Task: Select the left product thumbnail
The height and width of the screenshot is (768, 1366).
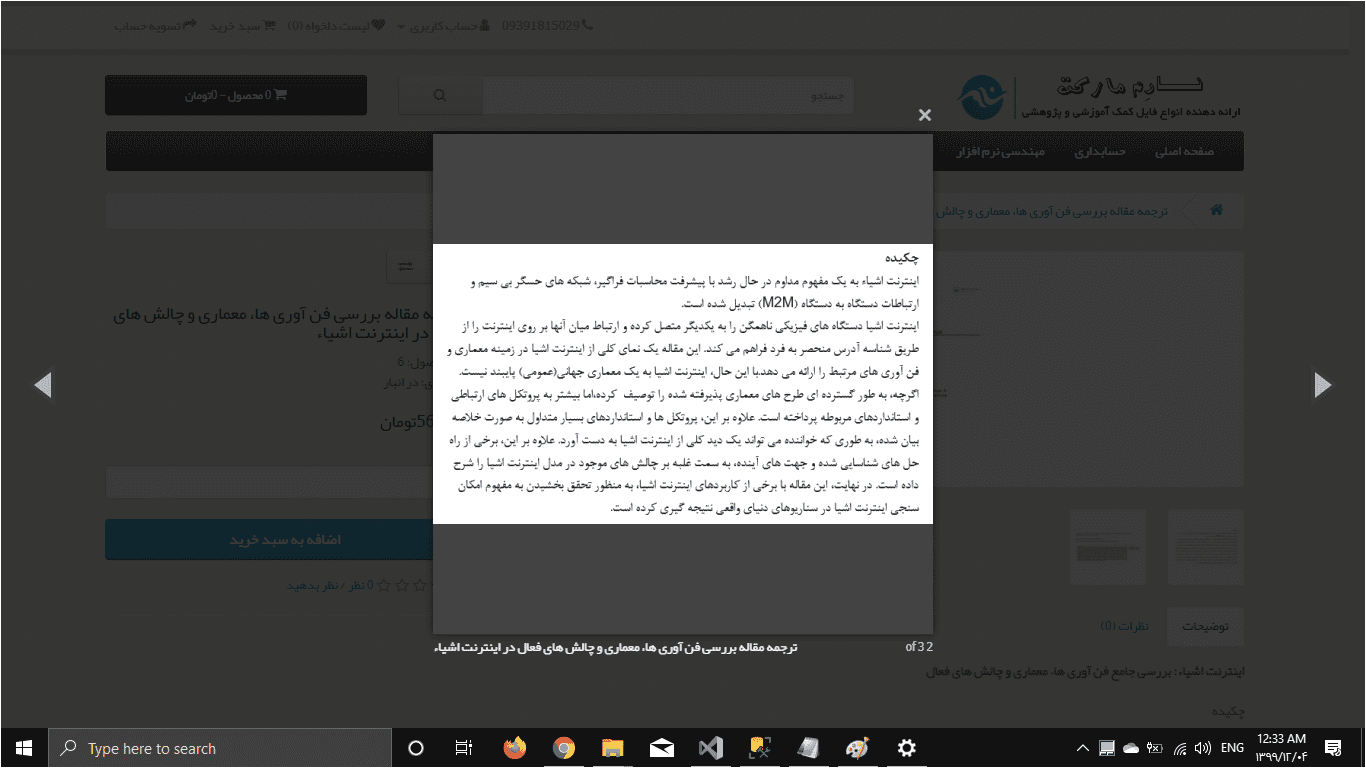Action: pos(1109,547)
